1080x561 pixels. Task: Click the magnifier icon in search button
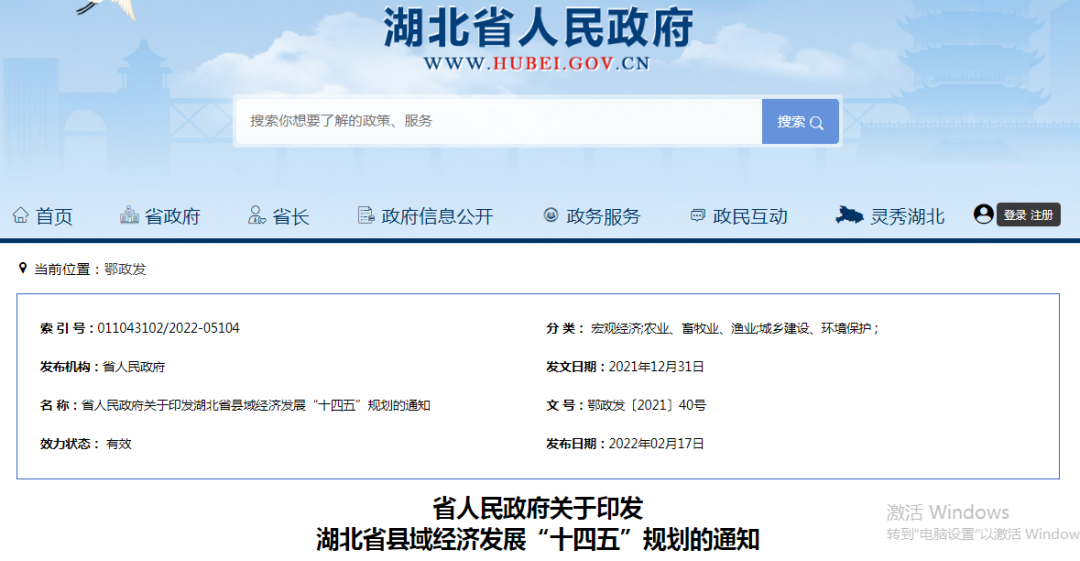(816, 123)
